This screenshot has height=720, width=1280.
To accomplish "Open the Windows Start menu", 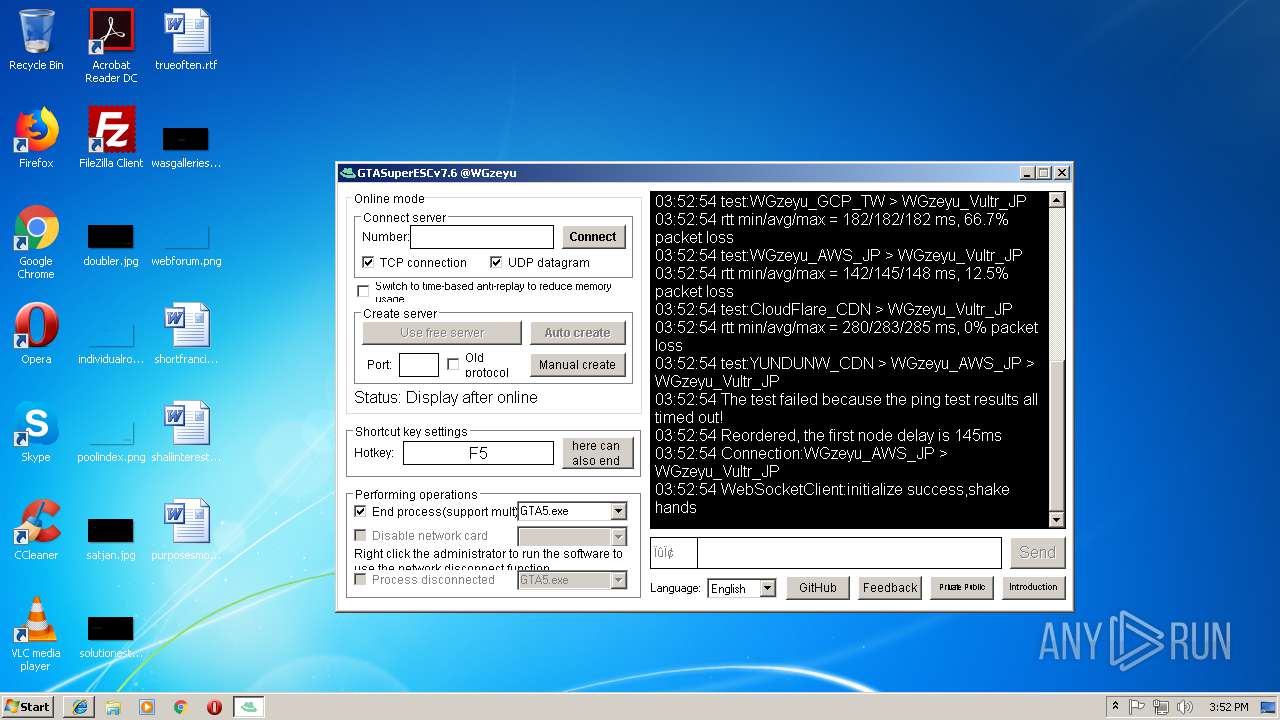I will point(28,707).
